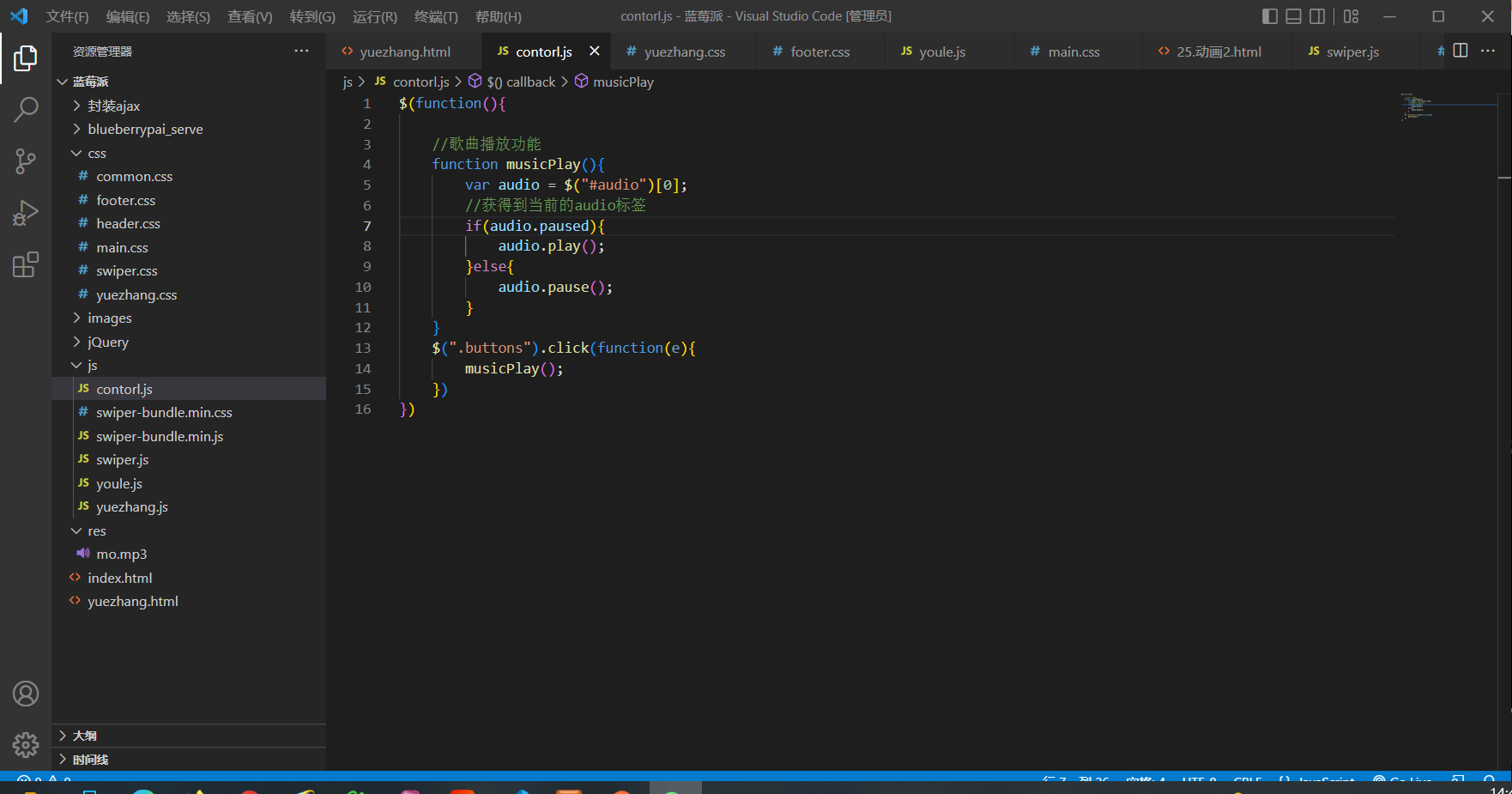Split the editor to the right
1512x794 pixels.
point(1461,51)
